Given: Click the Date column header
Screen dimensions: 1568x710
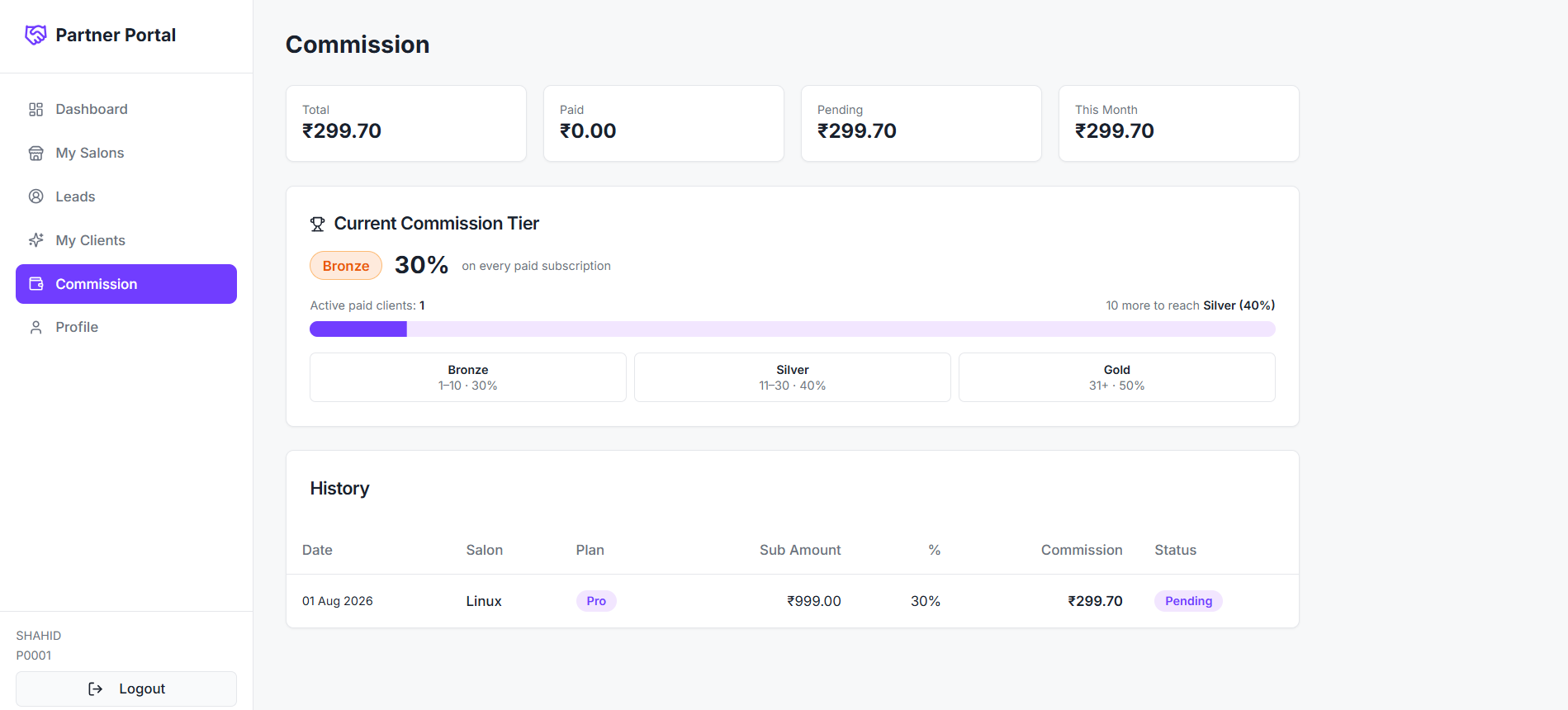Looking at the screenshot, I should tap(317, 550).
